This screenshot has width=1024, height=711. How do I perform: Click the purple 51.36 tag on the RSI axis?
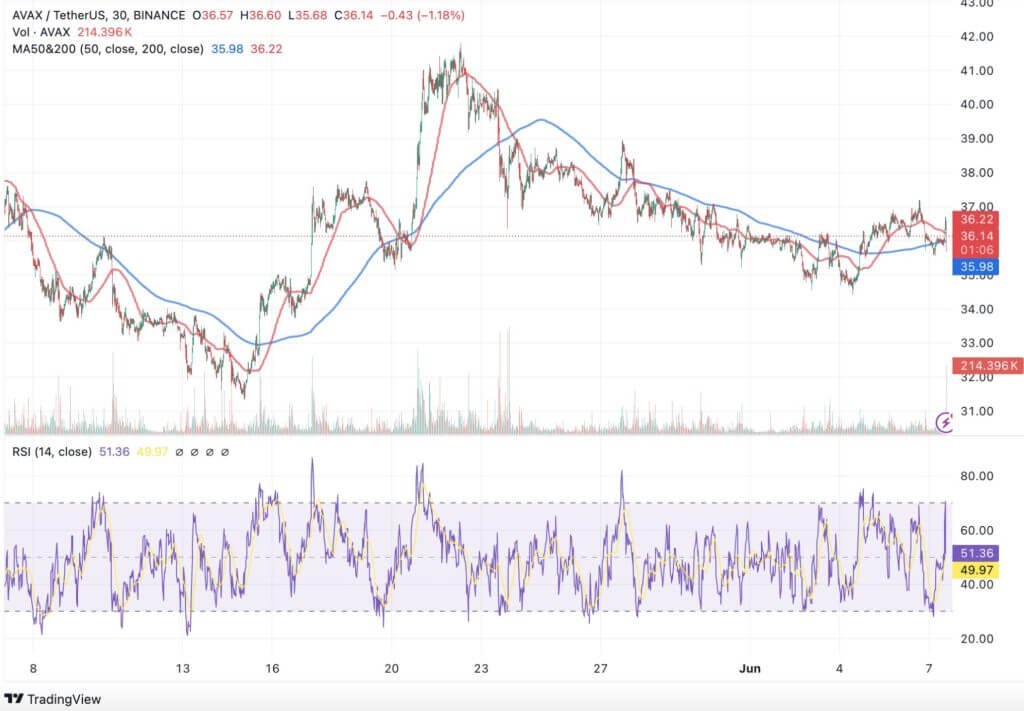pyautogui.click(x=976, y=553)
